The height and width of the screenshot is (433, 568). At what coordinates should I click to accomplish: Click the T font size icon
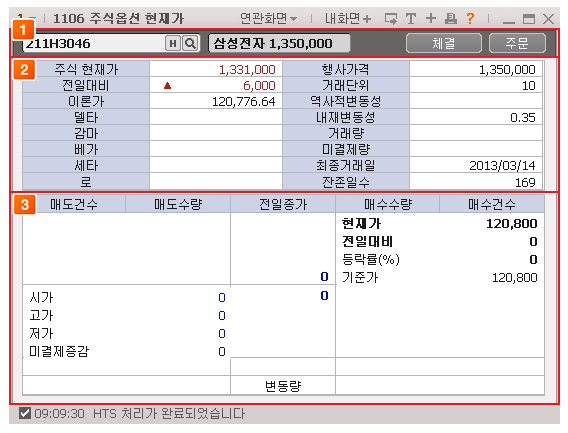coord(411,18)
